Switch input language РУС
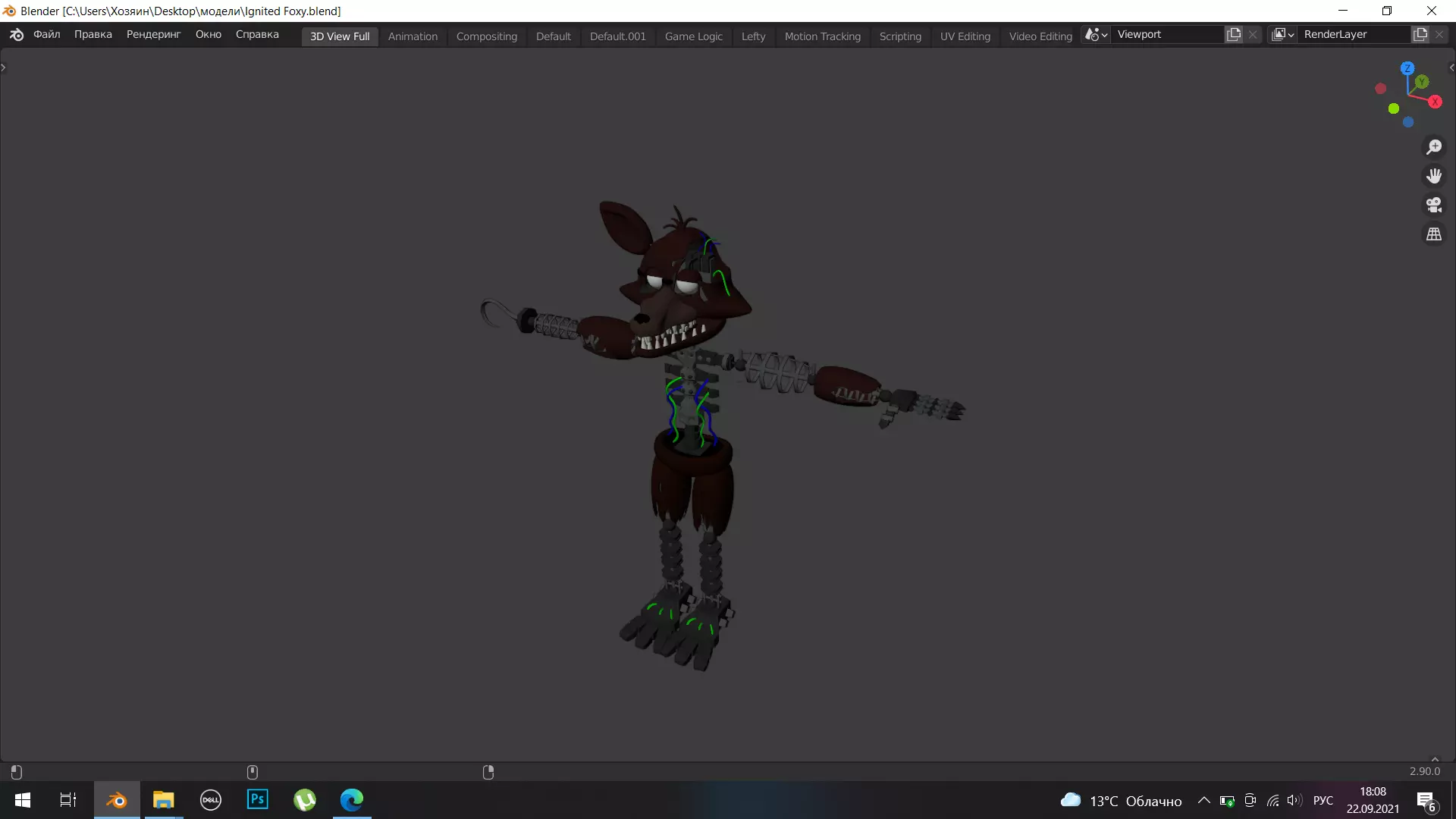This screenshot has width=1456, height=819. point(1323,801)
